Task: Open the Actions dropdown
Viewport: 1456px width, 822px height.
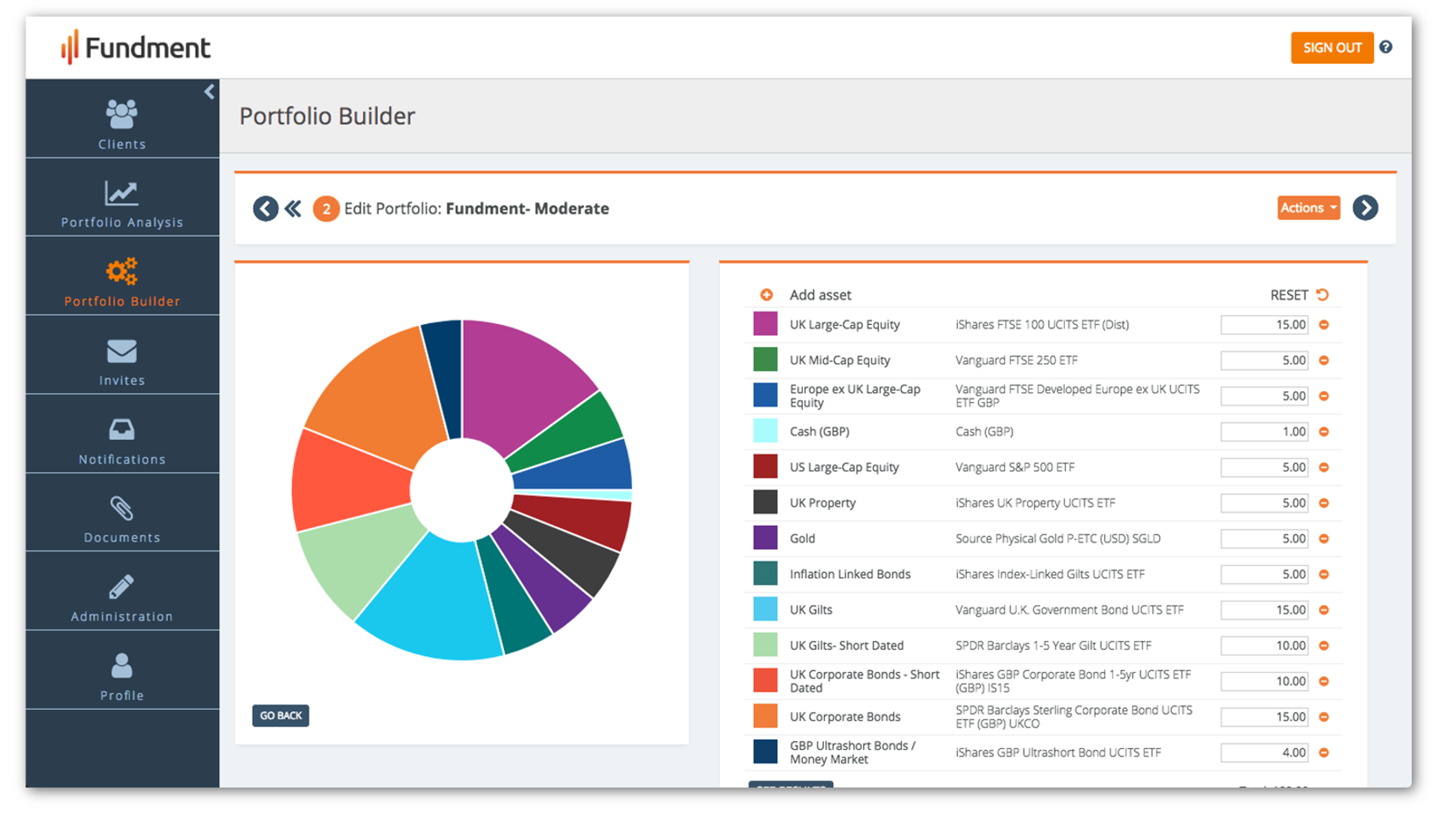Action: (x=1308, y=208)
